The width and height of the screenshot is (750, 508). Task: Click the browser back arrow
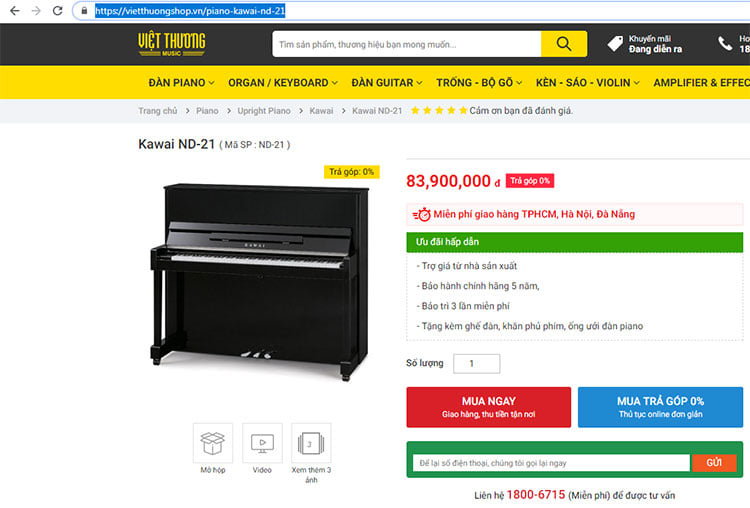click(15, 11)
